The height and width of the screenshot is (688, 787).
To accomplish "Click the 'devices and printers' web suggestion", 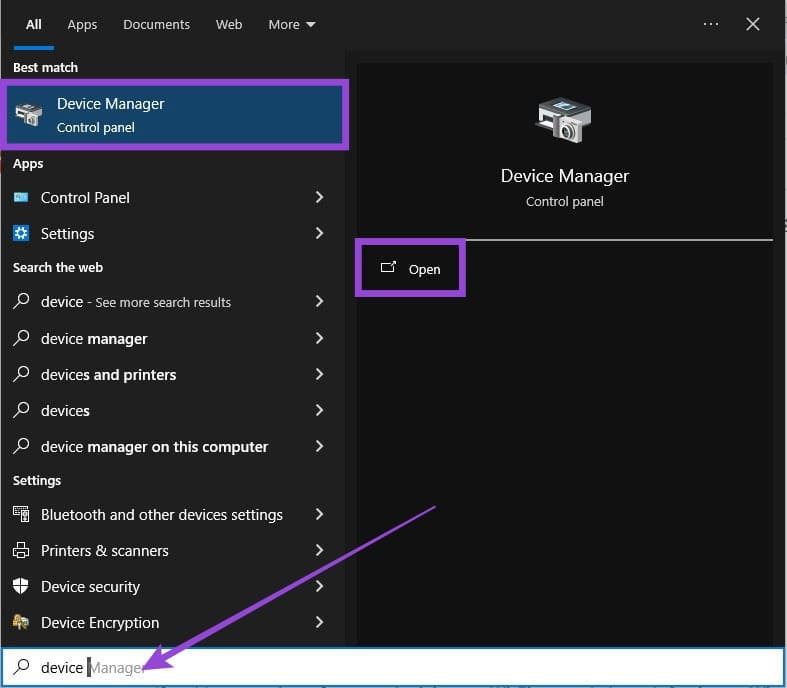I will click(x=173, y=374).
